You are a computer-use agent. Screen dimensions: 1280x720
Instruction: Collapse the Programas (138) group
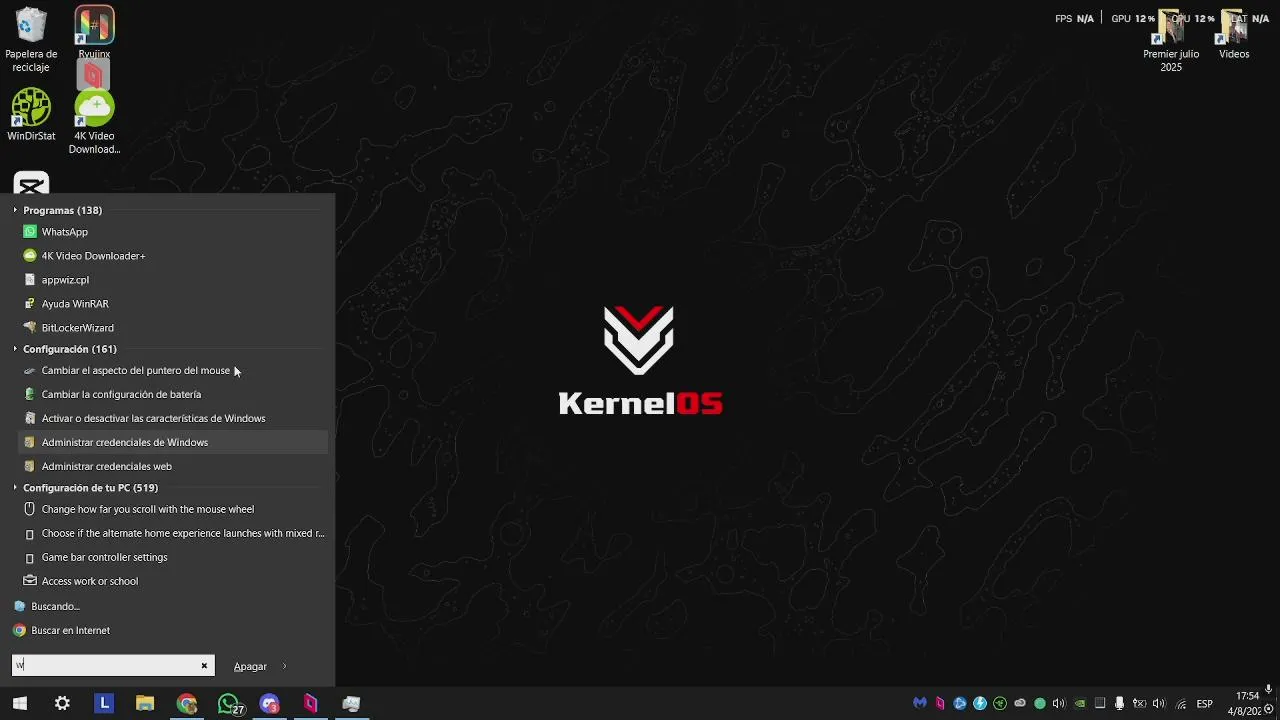(x=15, y=210)
